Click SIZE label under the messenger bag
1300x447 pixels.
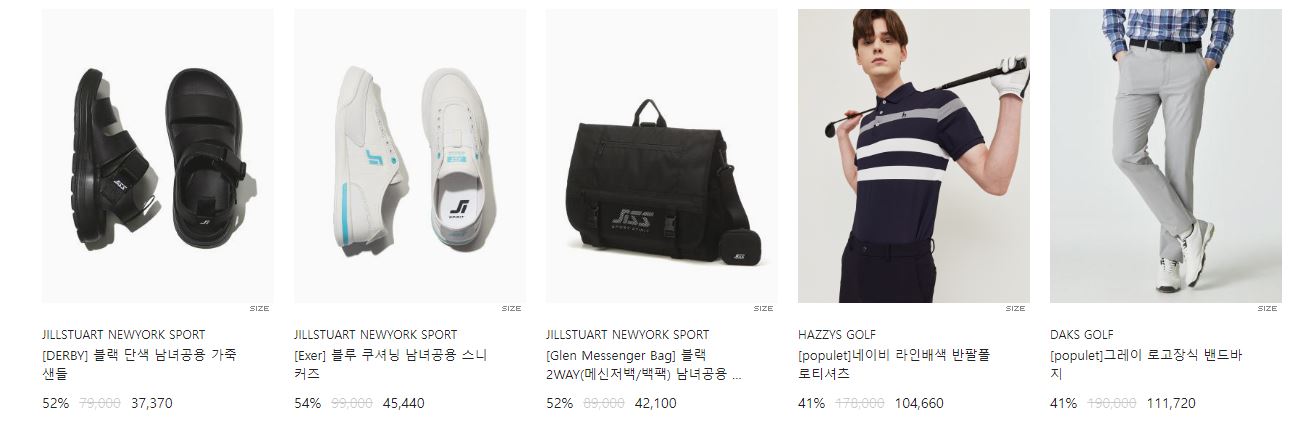pyautogui.click(x=763, y=309)
